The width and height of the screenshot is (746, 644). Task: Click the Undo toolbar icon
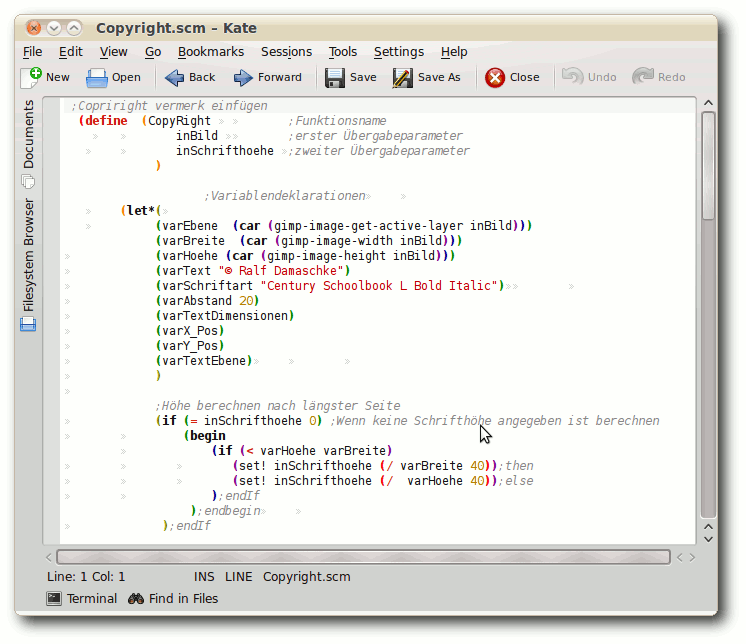(572, 77)
